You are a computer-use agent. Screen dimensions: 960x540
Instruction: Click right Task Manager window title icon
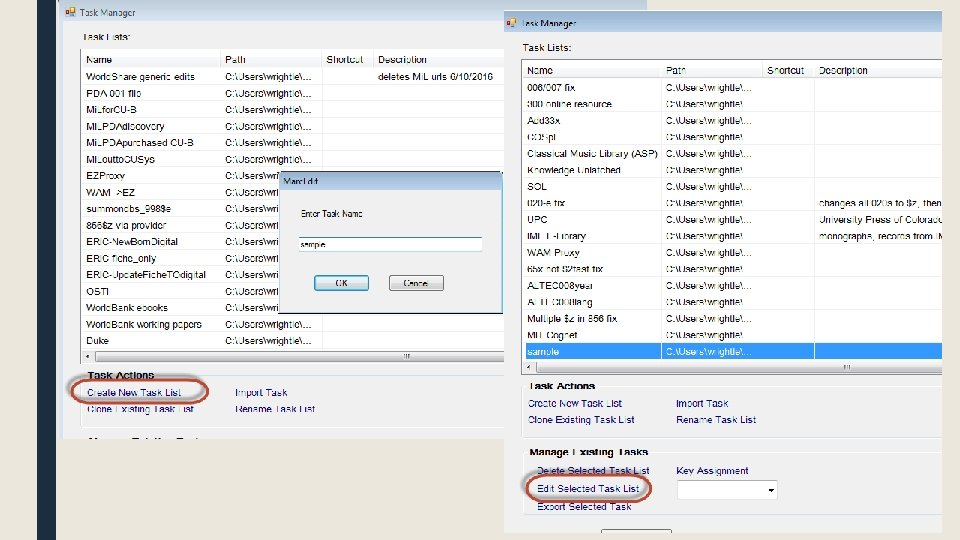coord(511,23)
